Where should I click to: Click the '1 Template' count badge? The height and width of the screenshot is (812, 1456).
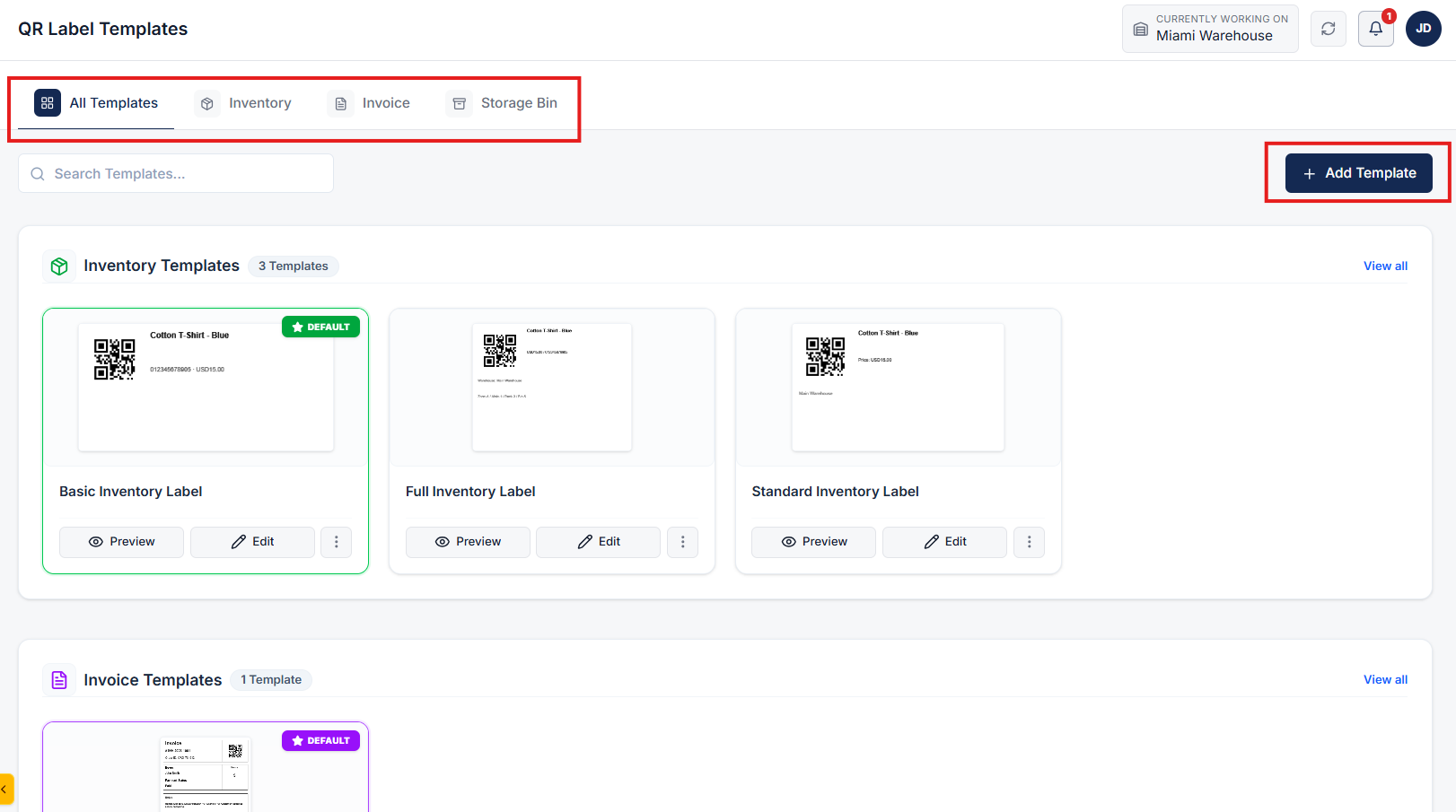click(x=271, y=680)
